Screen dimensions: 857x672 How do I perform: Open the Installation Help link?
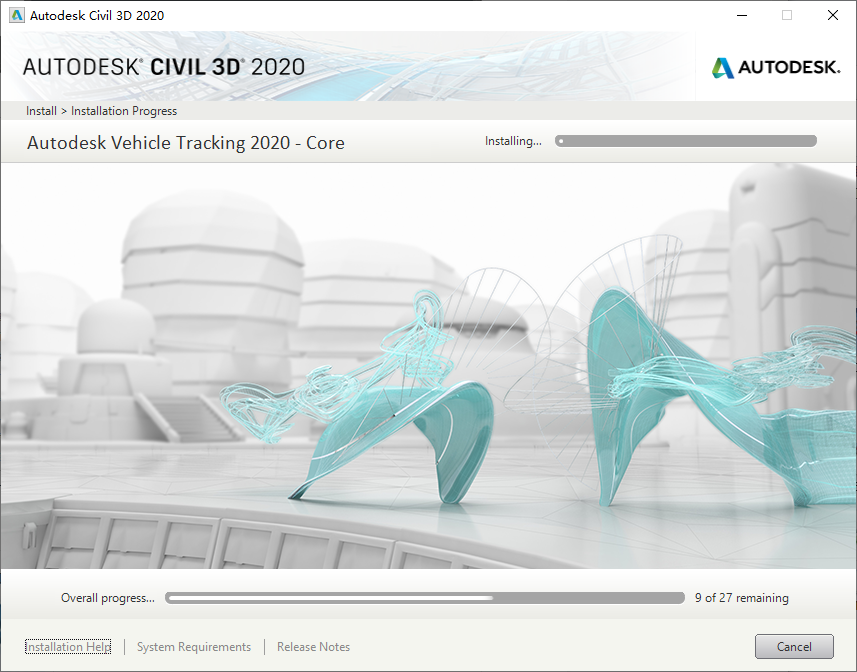68,647
